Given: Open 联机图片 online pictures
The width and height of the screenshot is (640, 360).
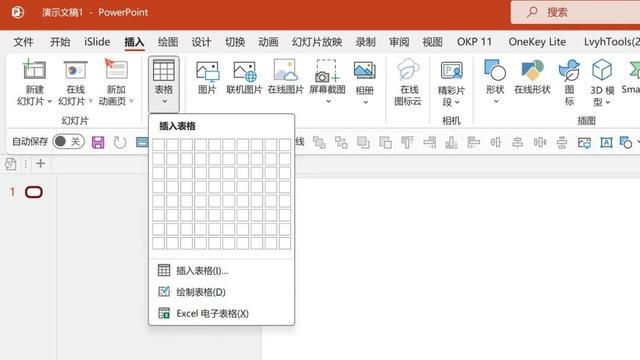Looking at the screenshot, I should [x=244, y=71].
